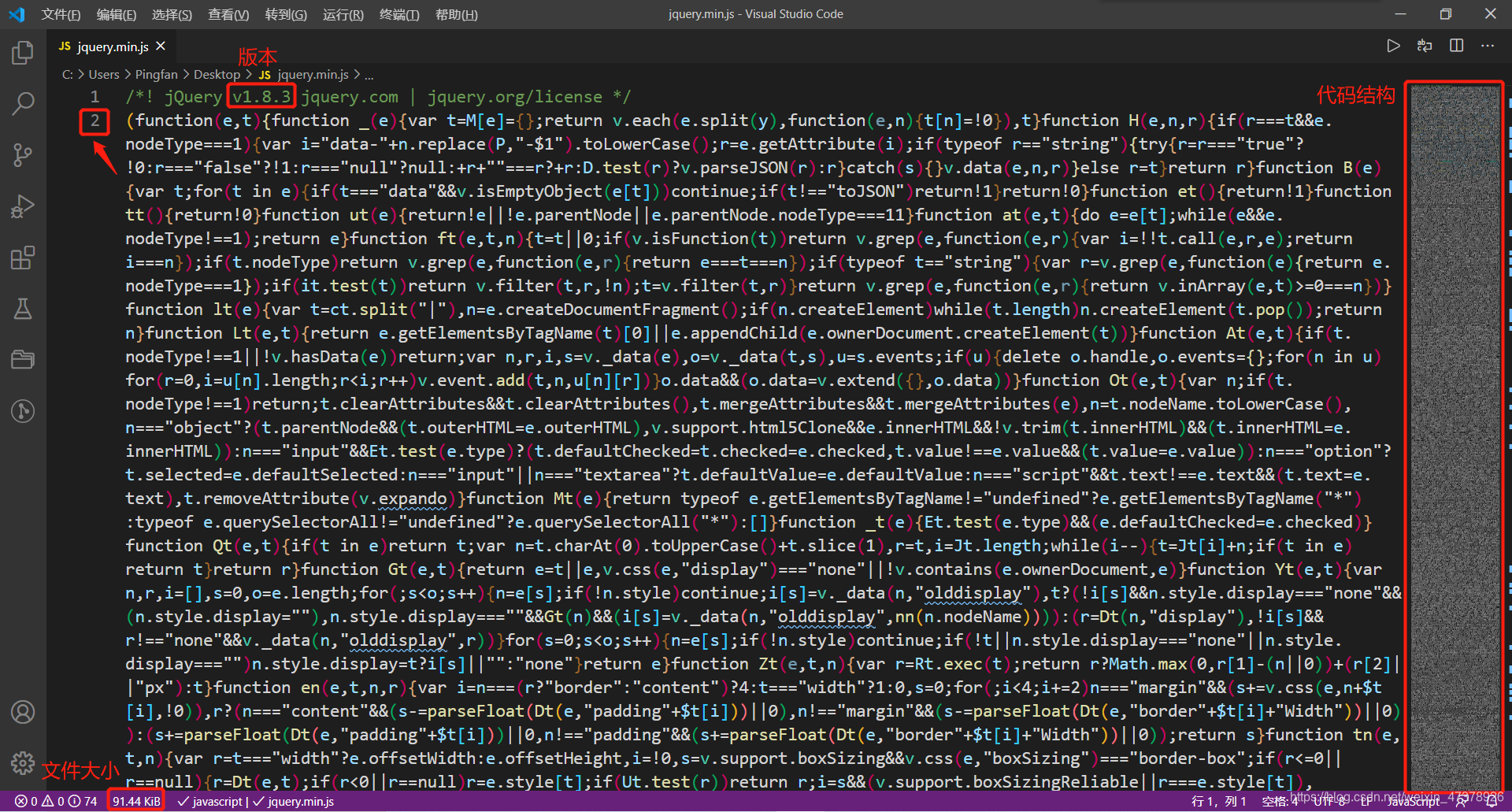Viewport: 1512px width, 812px height.
Task: Click the v1.8.3 version text
Action: [261, 96]
